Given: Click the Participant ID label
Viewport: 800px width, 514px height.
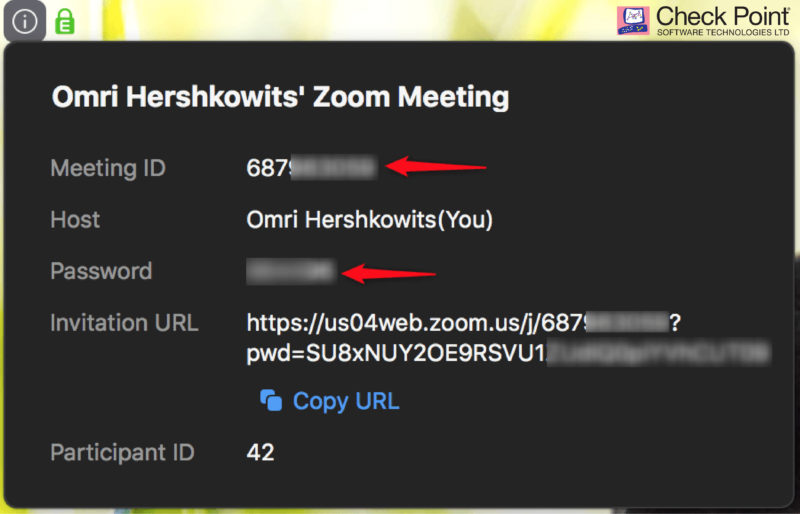Looking at the screenshot, I should click(122, 452).
